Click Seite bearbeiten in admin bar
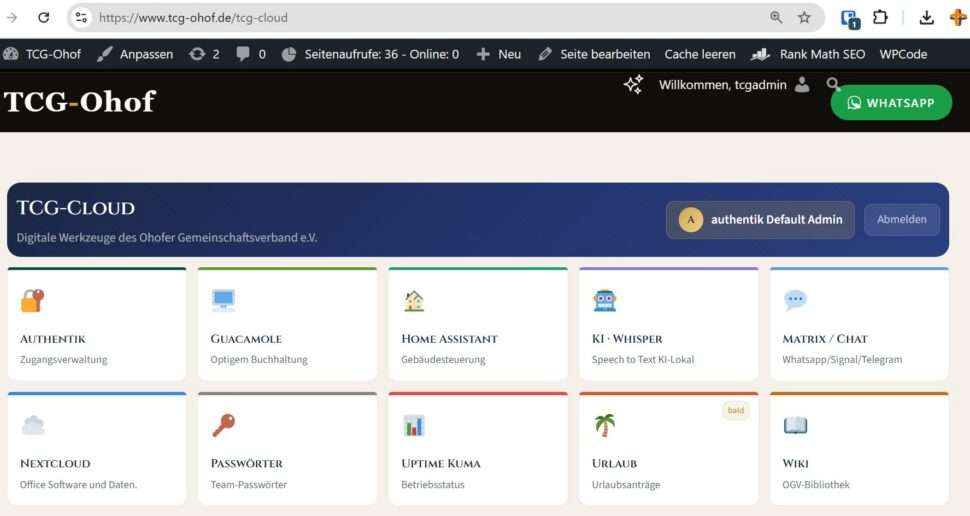970x516 pixels. [594, 54]
